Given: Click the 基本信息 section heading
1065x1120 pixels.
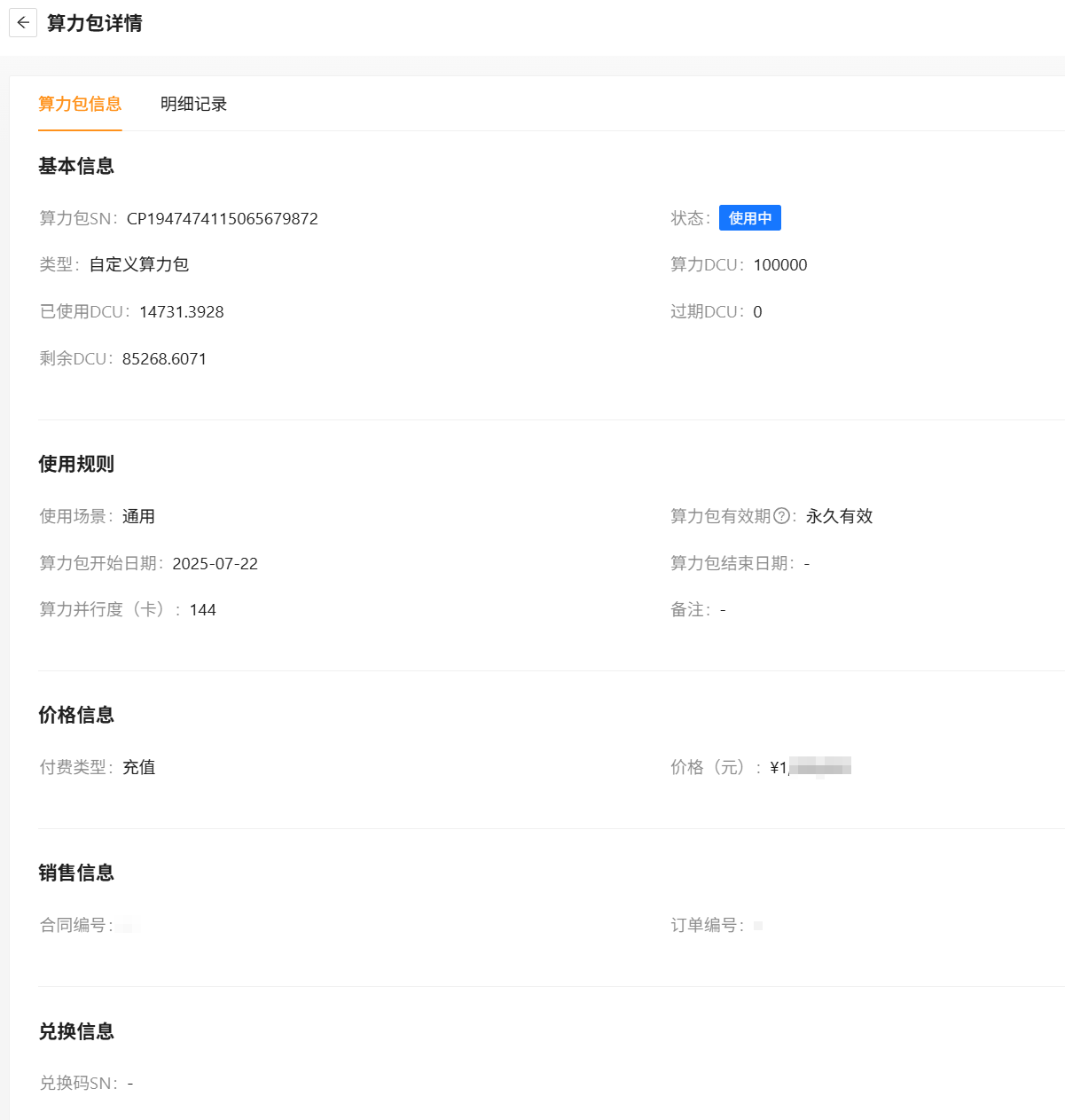Looking at the screenshot, I should 76,166.
